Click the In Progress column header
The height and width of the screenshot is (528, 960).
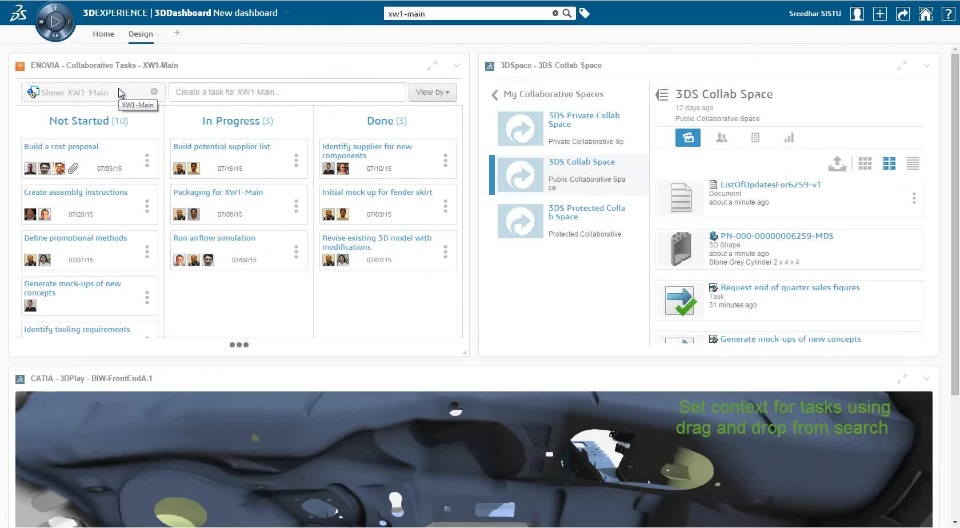(x=238, y=121)
